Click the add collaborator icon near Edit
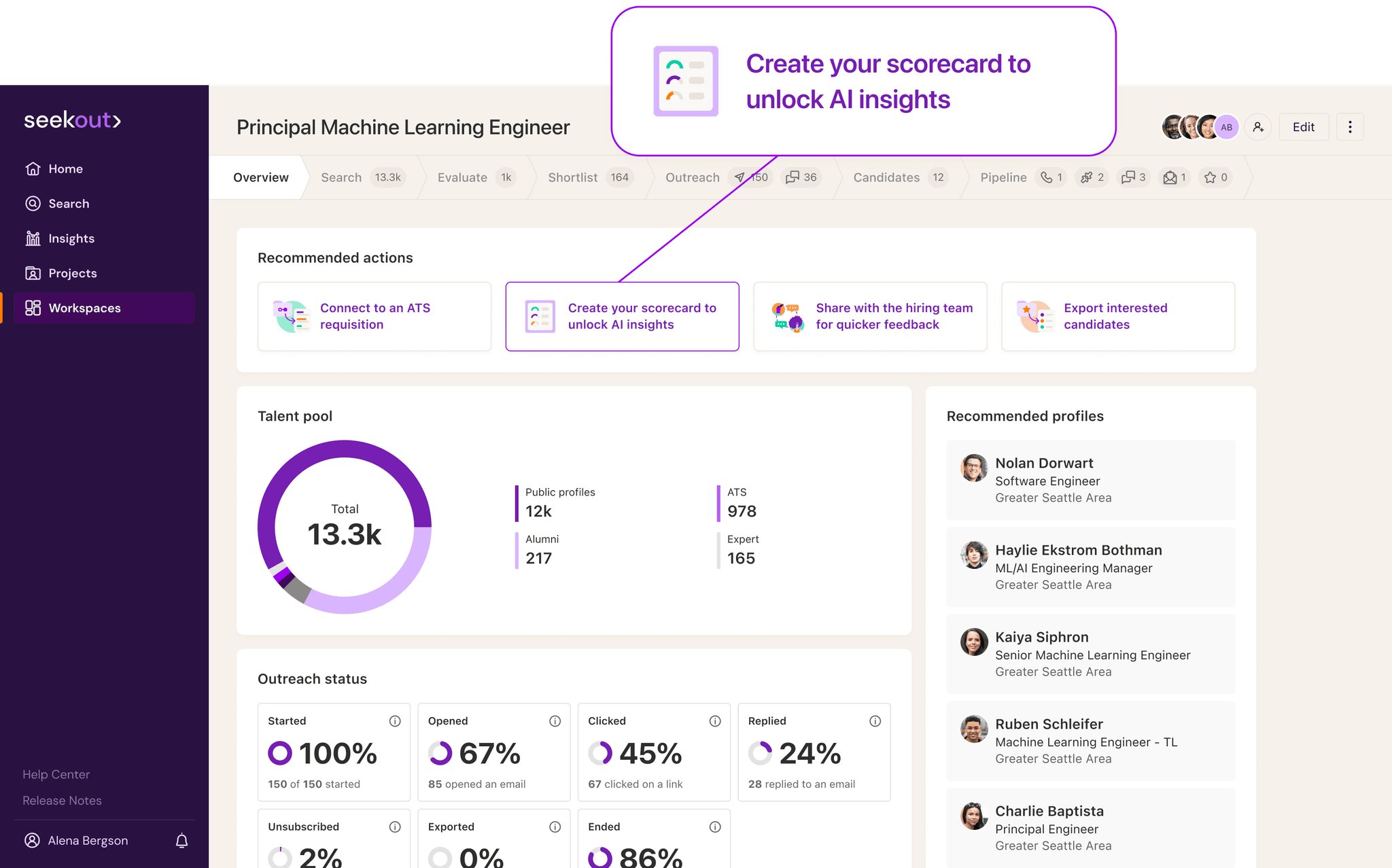1392x868 pixels. pos(1258,126)
